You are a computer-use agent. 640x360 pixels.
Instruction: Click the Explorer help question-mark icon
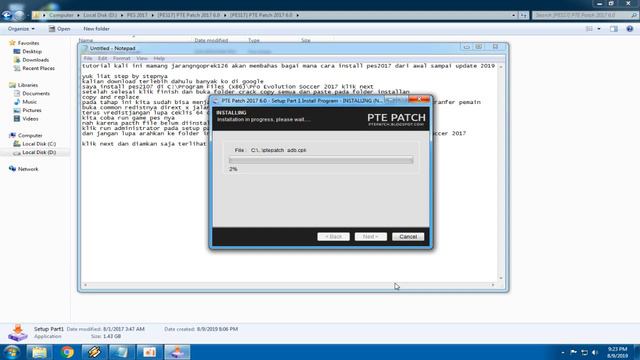(x=630, y=29)
